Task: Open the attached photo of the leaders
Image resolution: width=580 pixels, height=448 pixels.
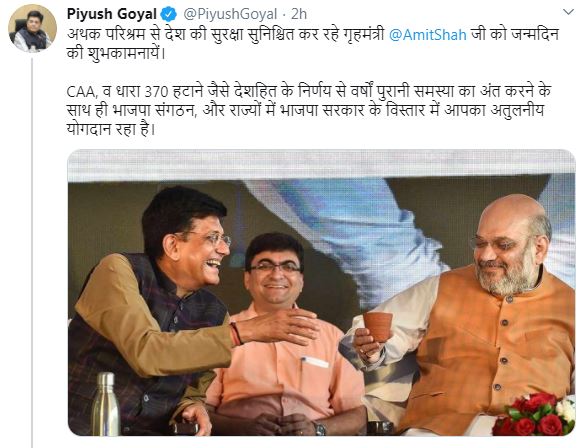Action: coord(321,292)
